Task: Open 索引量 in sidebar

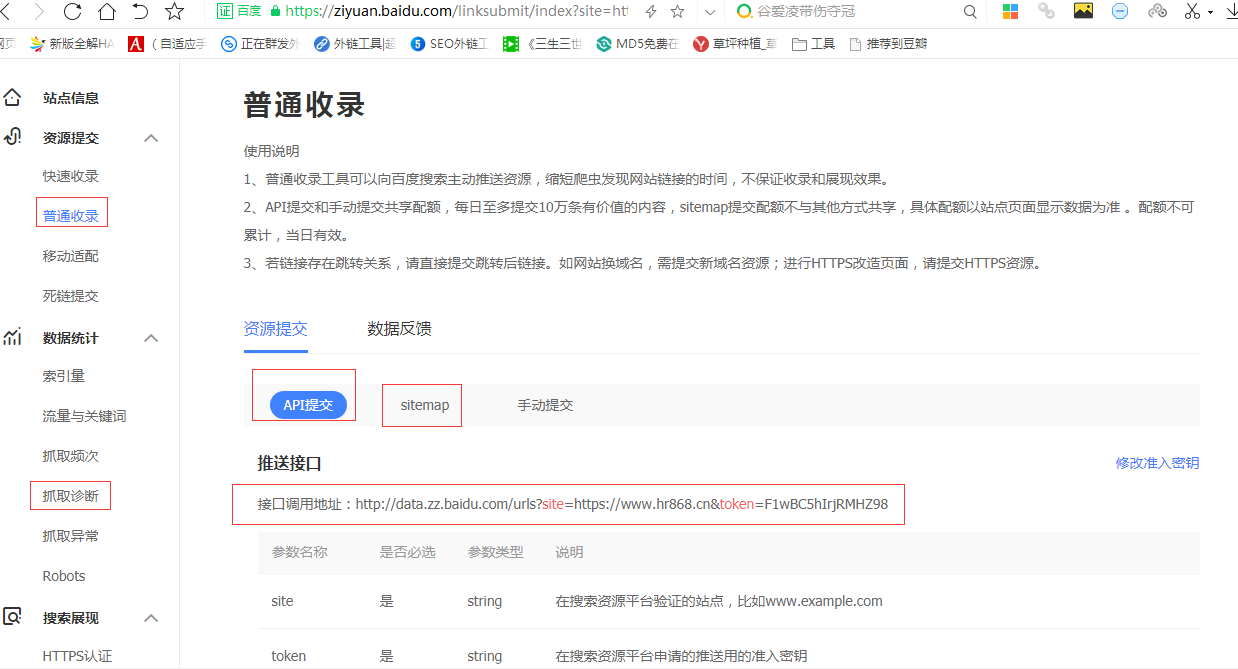Action: pos(64,376)
